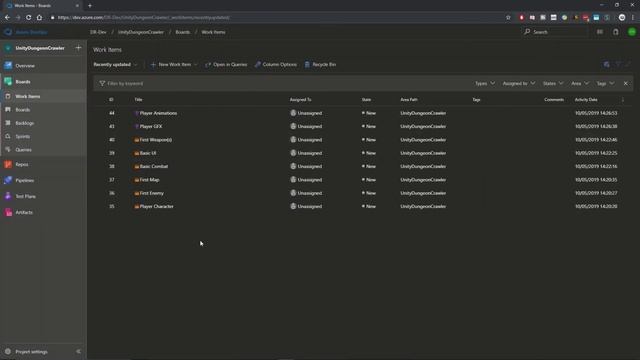Open work item First Map

tap(149, 180)
